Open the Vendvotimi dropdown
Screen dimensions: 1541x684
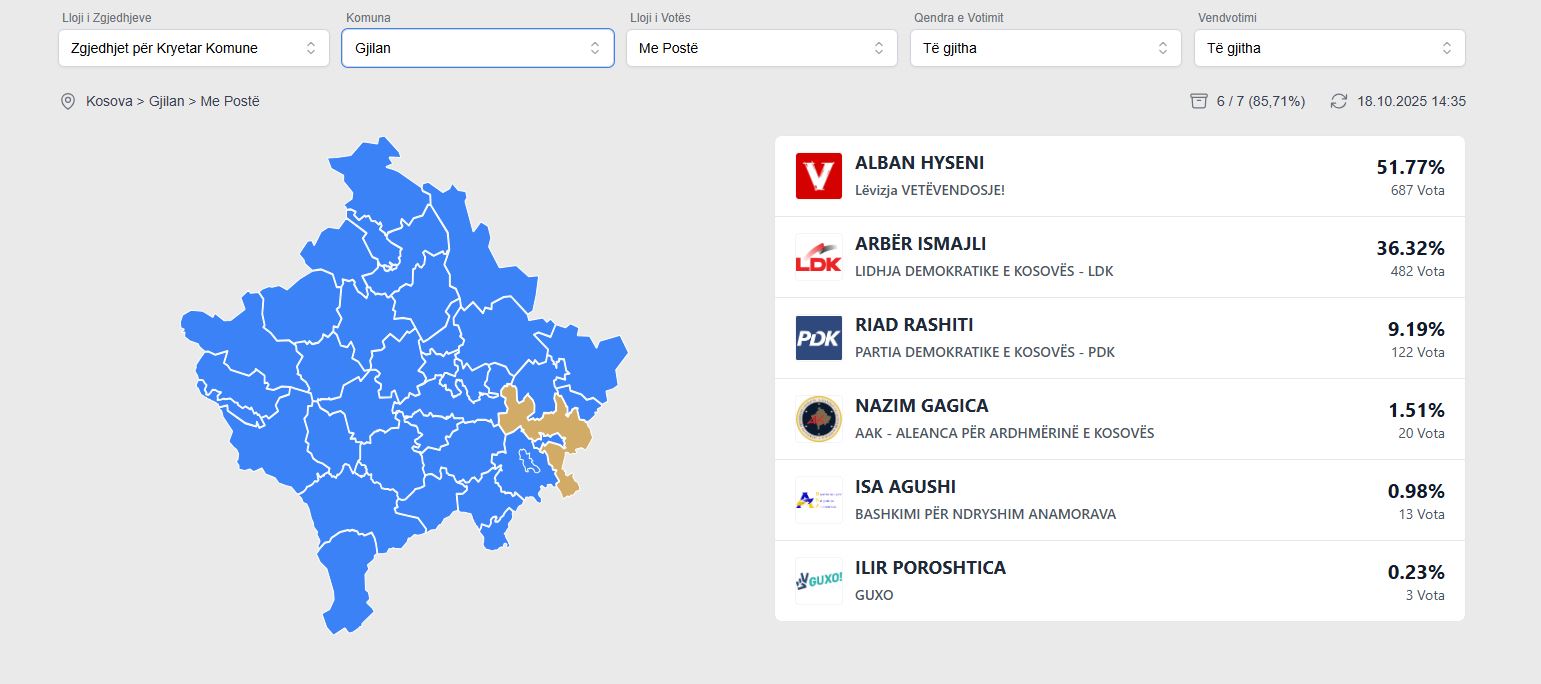1330,48
